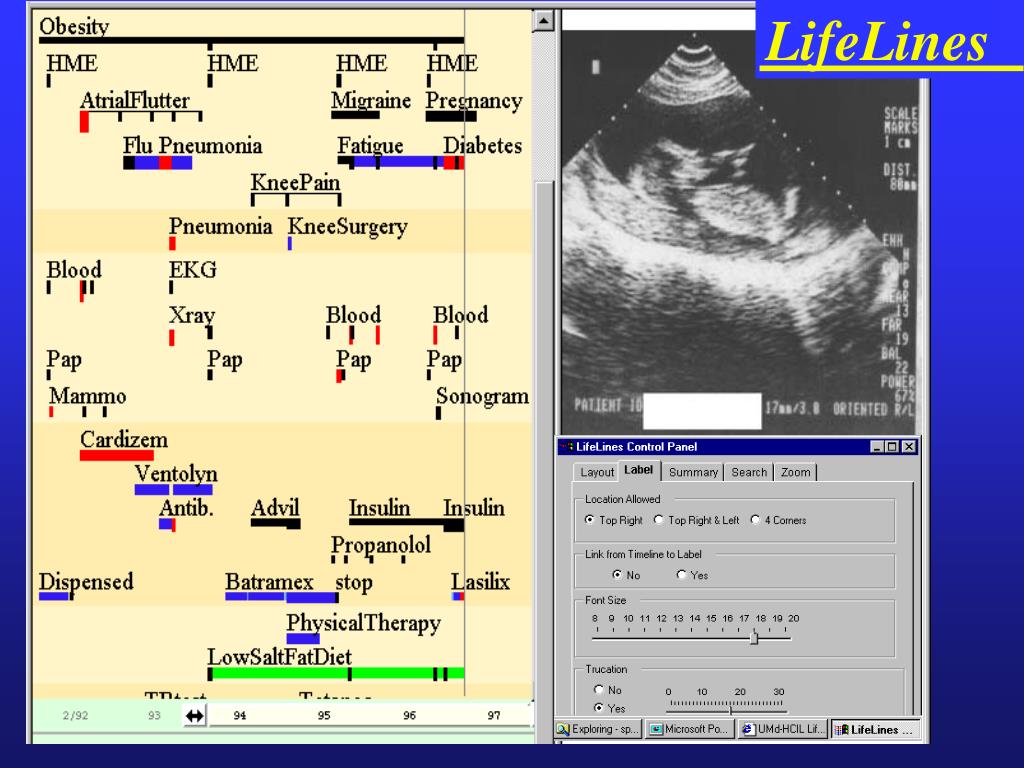Click the Antib. label
Screen dimensions: 1024x768
coord(186,508)
